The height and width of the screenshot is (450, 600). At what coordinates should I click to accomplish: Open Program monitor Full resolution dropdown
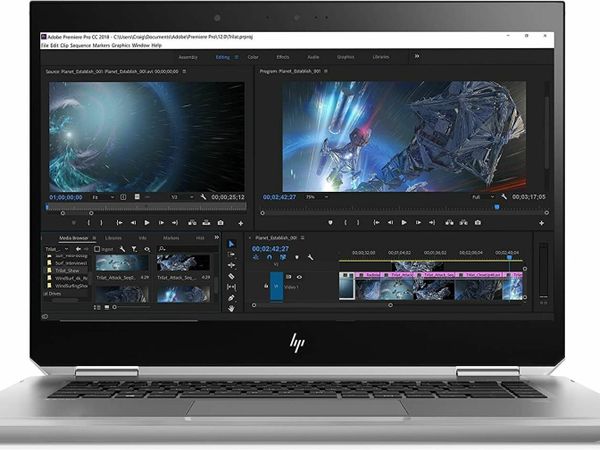[x=480, y=197]
